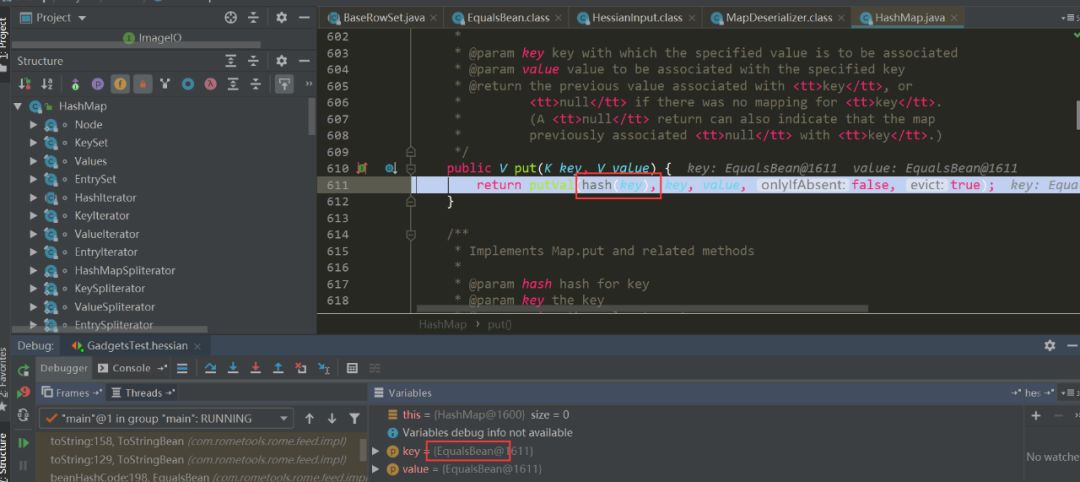The width and height of the screenshot is (1080, 482).
Task: Click Rerun GadgetsTest.hessian icon
Action: click(x=23, y=370)
